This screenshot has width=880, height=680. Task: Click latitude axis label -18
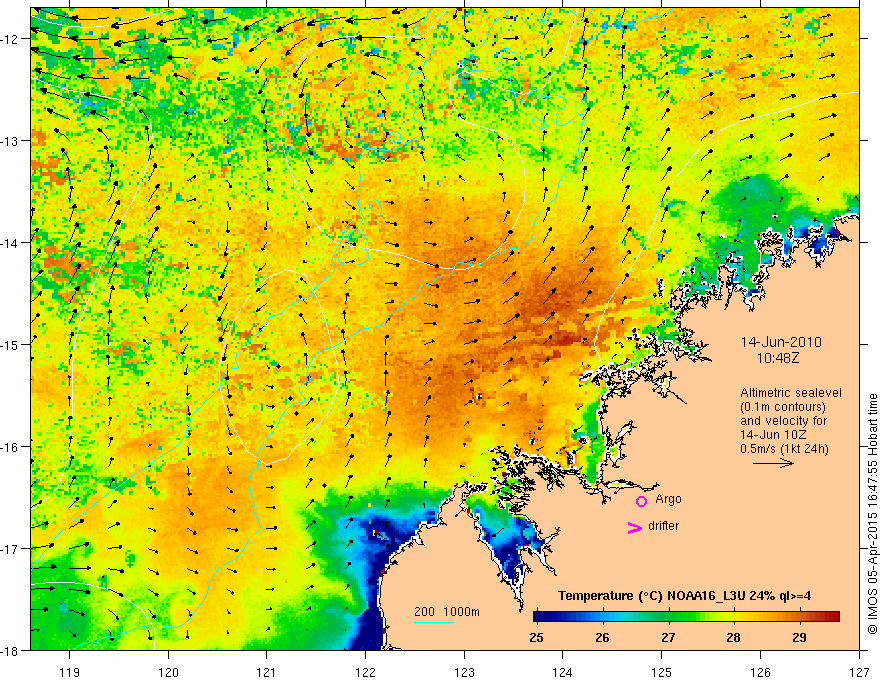click(11, 650)
